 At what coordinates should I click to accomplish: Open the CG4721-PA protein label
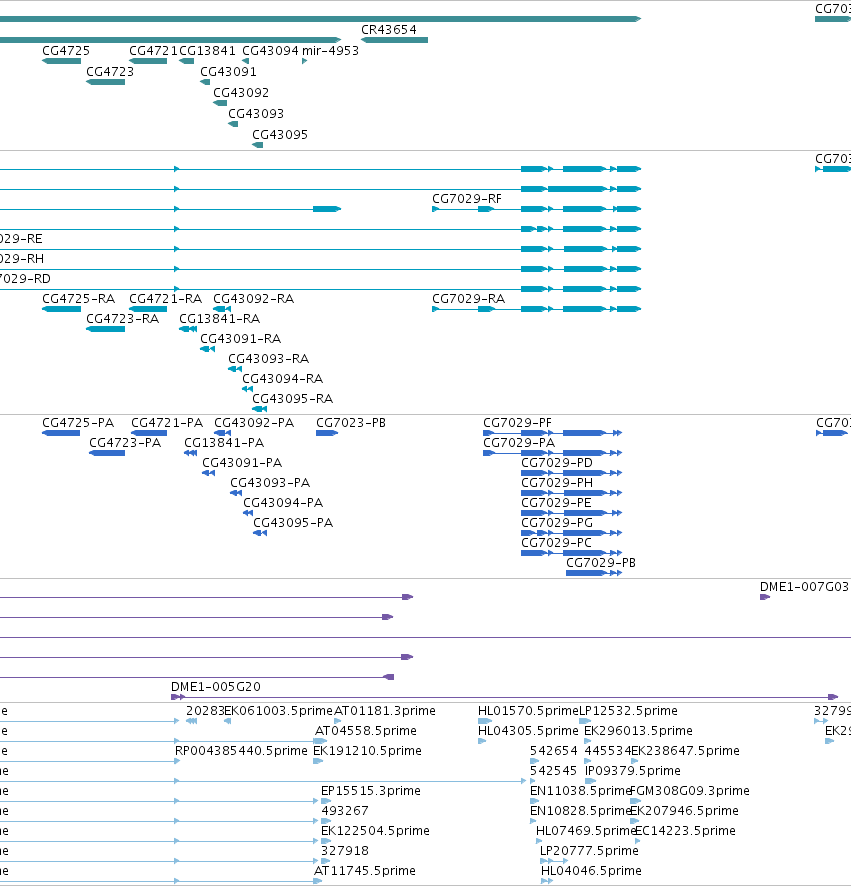[167, 423]
